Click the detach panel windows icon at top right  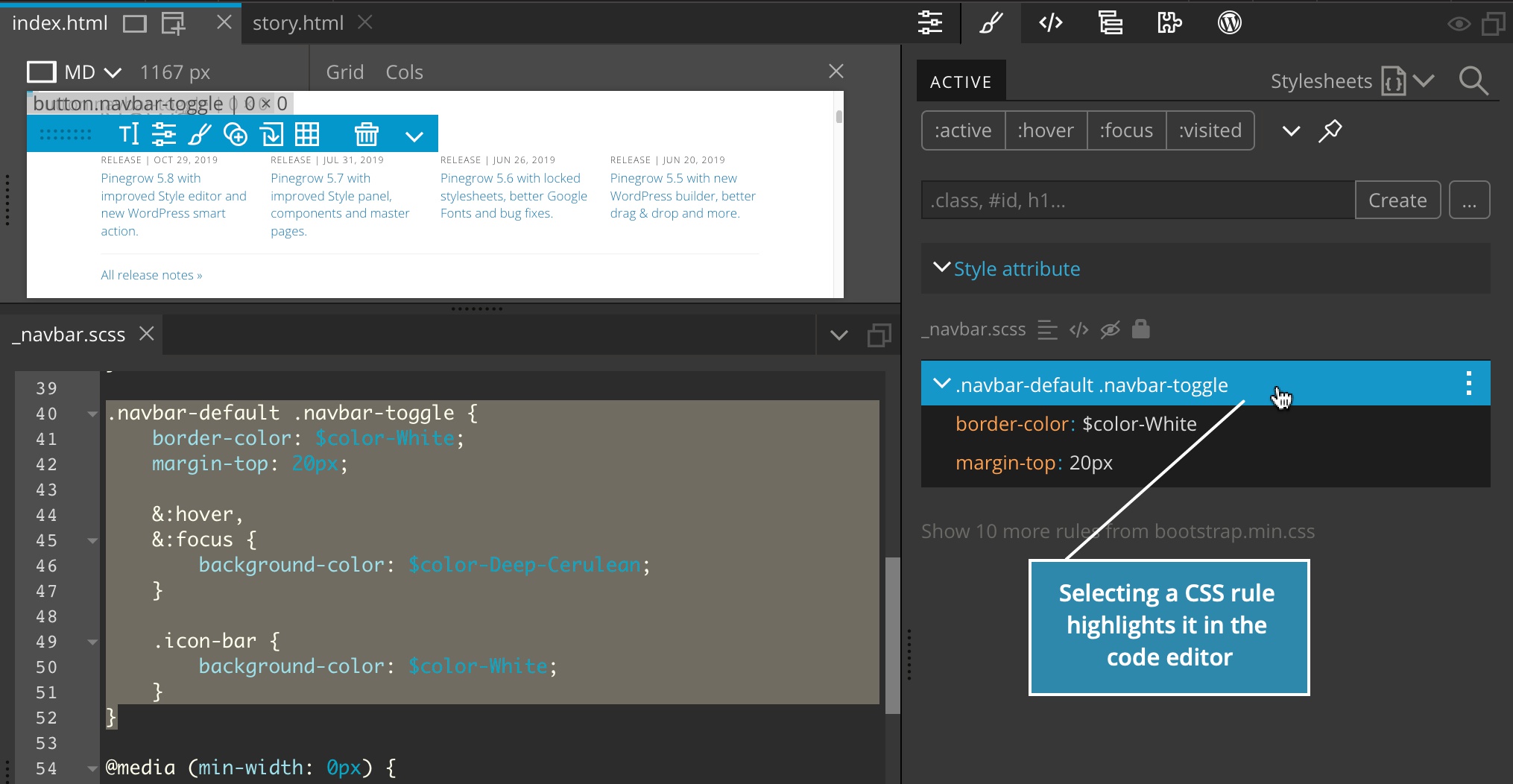coord(1494,24)
